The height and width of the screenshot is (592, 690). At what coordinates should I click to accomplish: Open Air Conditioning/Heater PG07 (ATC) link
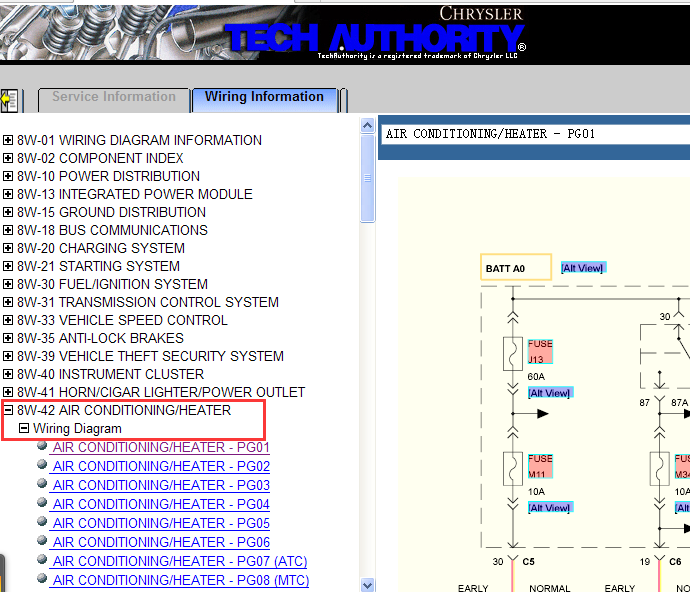pyautogui.click(x=180, y=561)
